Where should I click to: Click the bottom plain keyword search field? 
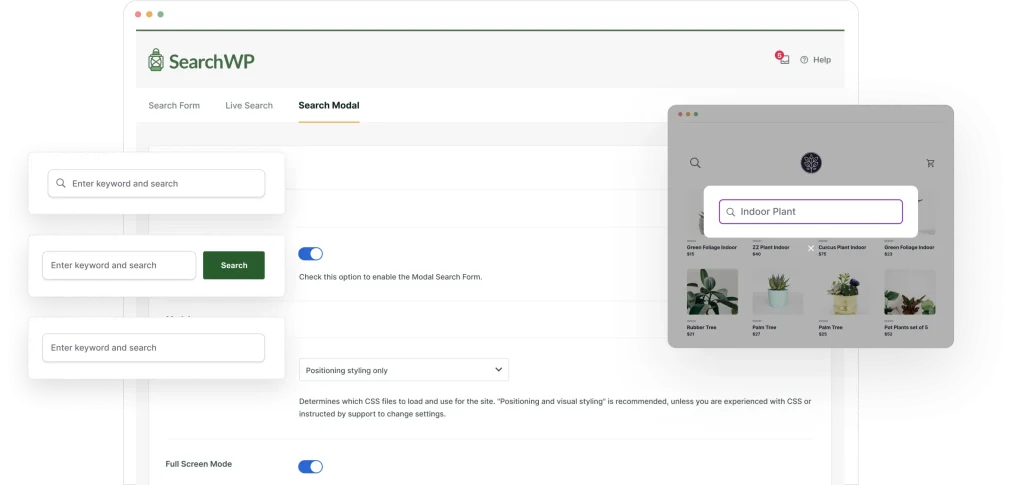pyautogui.click(x=153, y=347)
